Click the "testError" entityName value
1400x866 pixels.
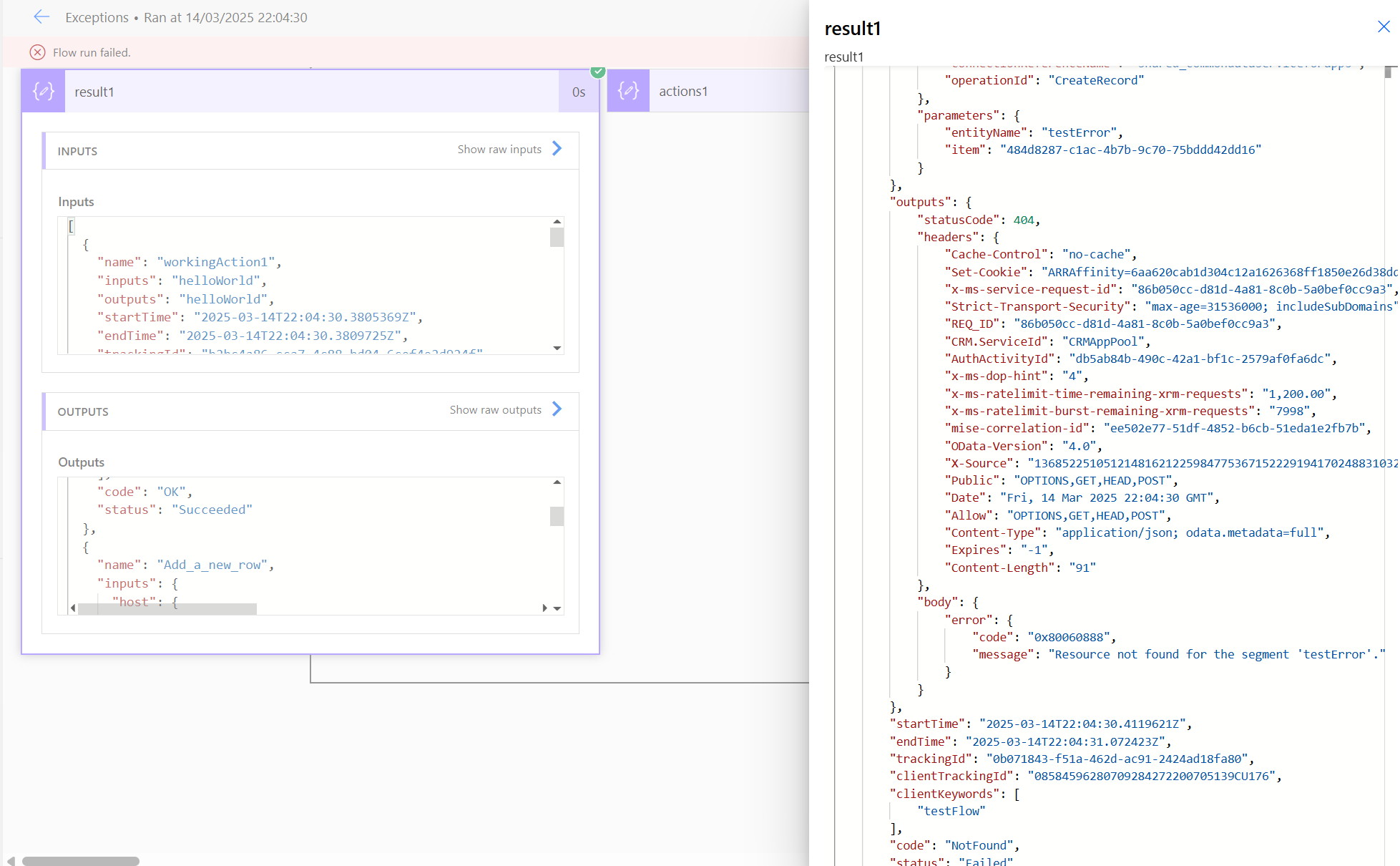pos(1079,132)
